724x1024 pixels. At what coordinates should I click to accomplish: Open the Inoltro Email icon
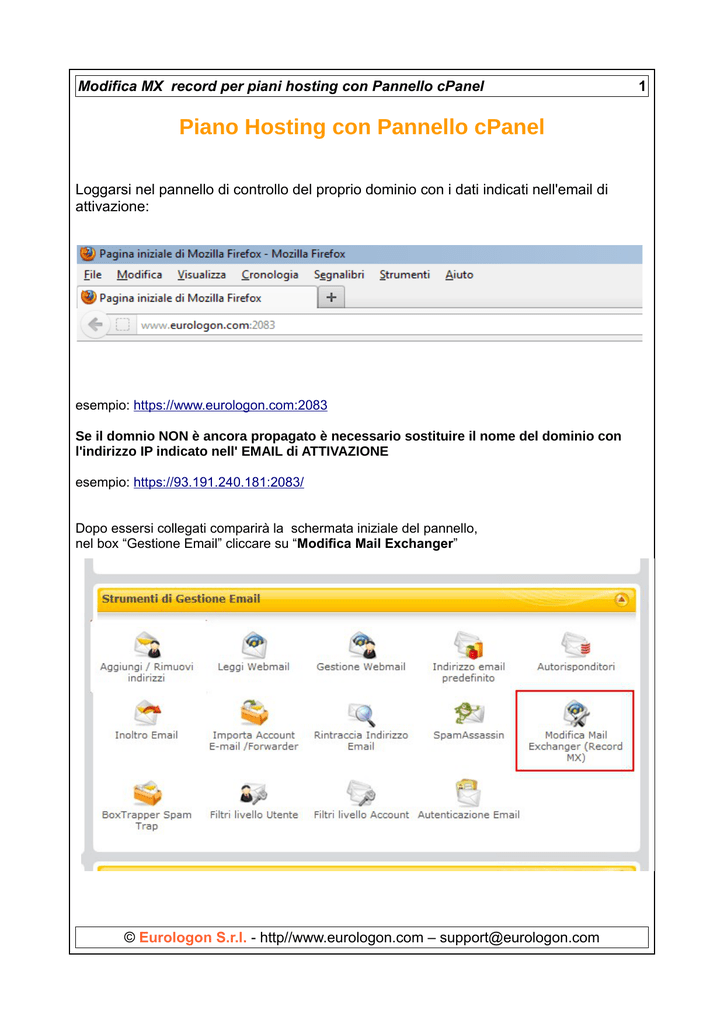click(148, 713)
